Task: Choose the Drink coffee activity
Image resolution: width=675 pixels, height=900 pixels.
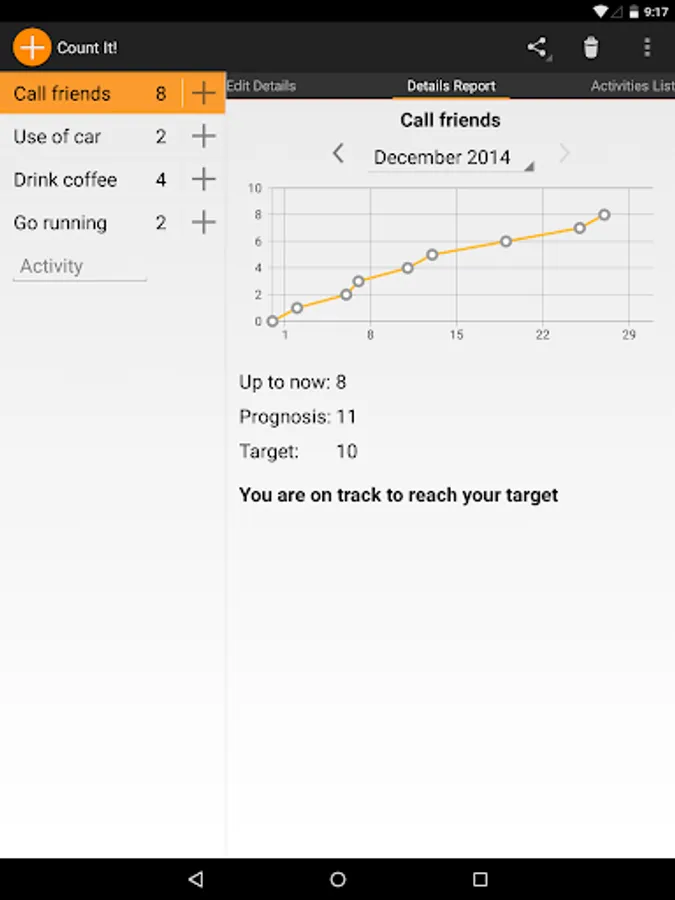Action: point(66,180)
